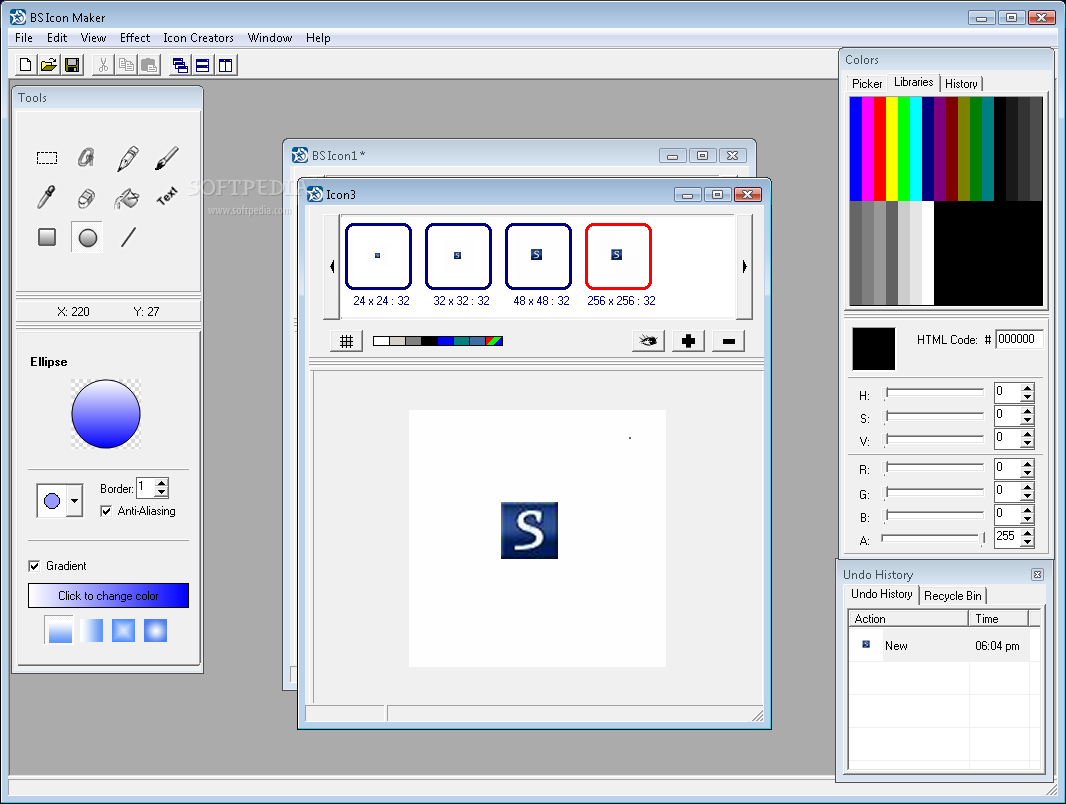Decrease the S value with down arrow
This screenshot has width=1066, height=804.
(x=1027, y=420)
